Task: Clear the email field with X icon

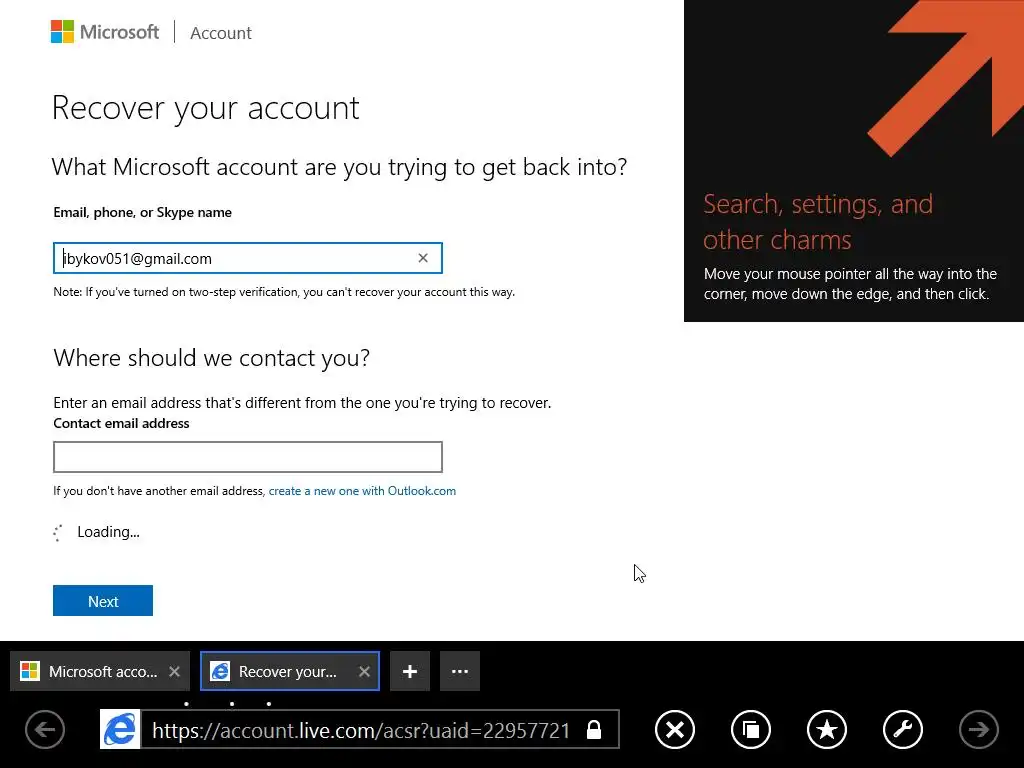Action: pos(423,258)
